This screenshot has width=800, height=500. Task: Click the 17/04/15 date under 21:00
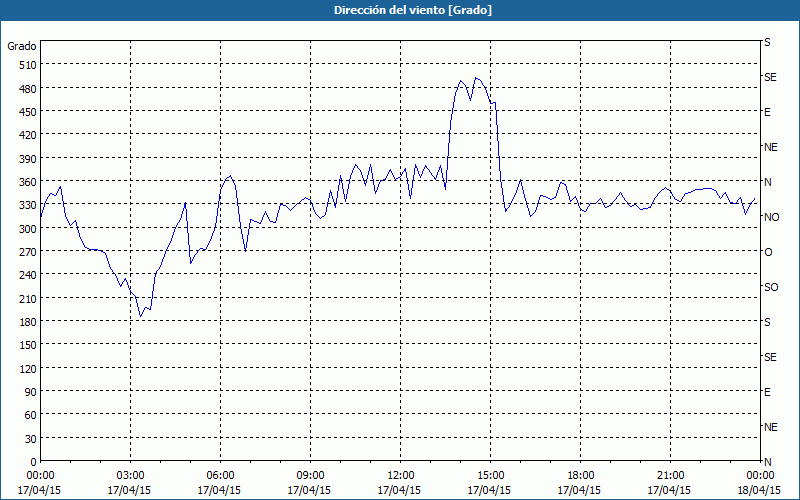click(x=669, y=490)
